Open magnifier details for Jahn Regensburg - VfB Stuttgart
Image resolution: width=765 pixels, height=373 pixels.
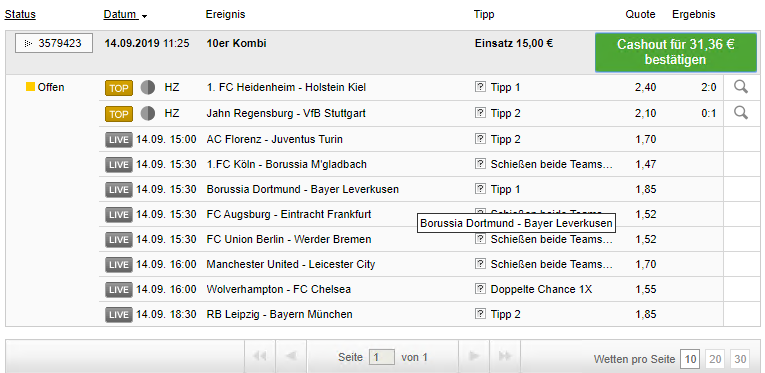coord(741,113)
